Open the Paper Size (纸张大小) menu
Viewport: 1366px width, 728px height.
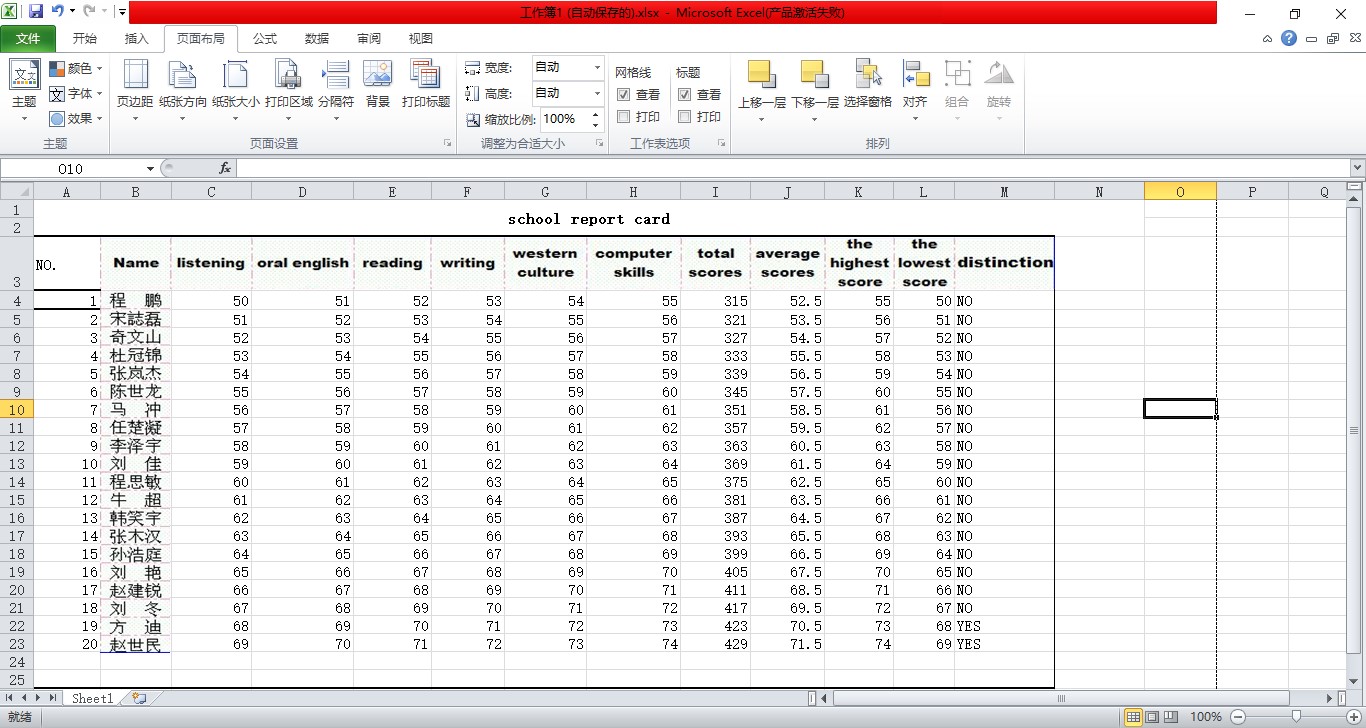click(x=236, y=90)
